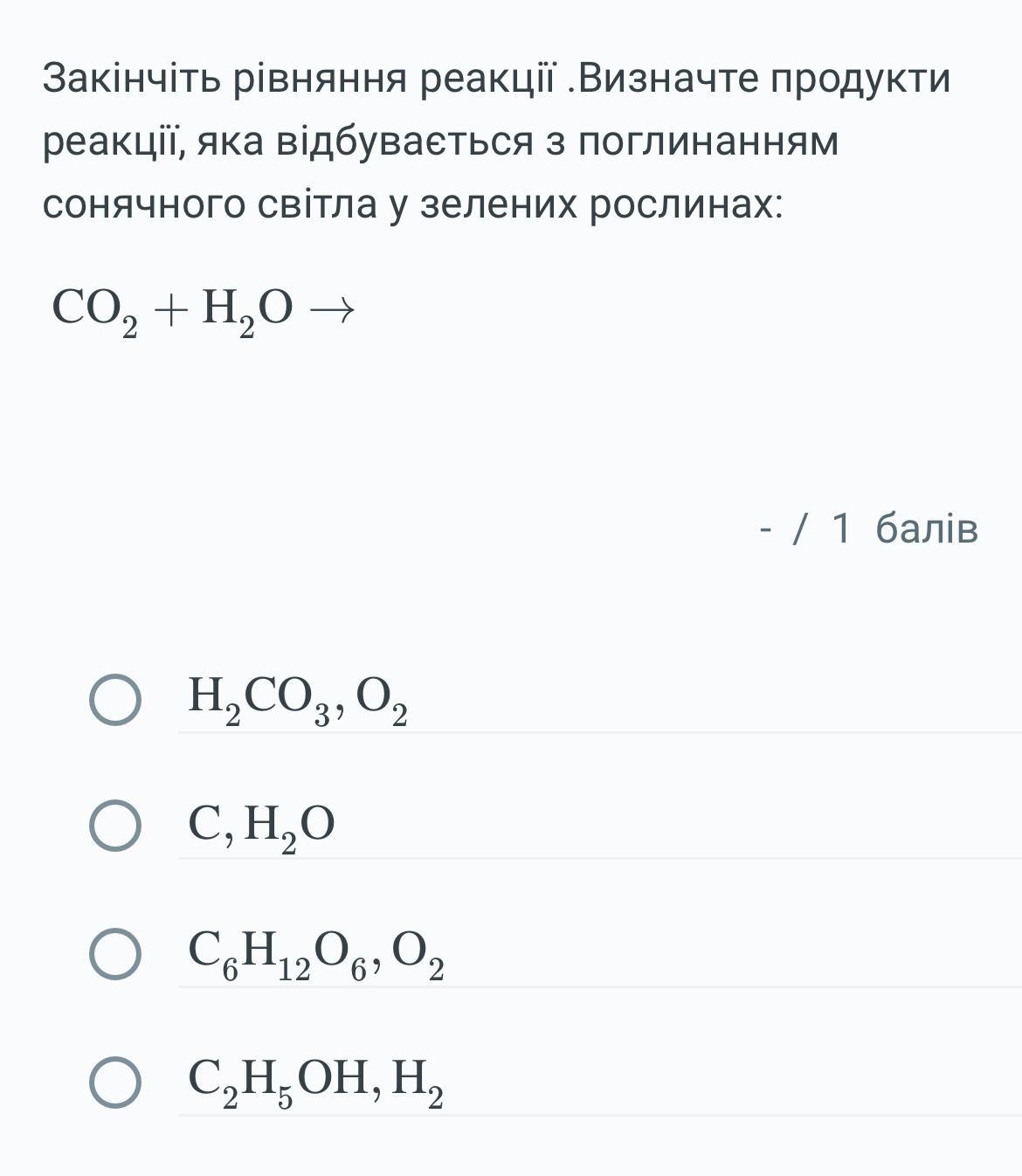The height and width of the screenshot is (1176, 1022).
Task: Choose the C, H₂O radio option
Action: pyautogui.click(x=114, y=827)
